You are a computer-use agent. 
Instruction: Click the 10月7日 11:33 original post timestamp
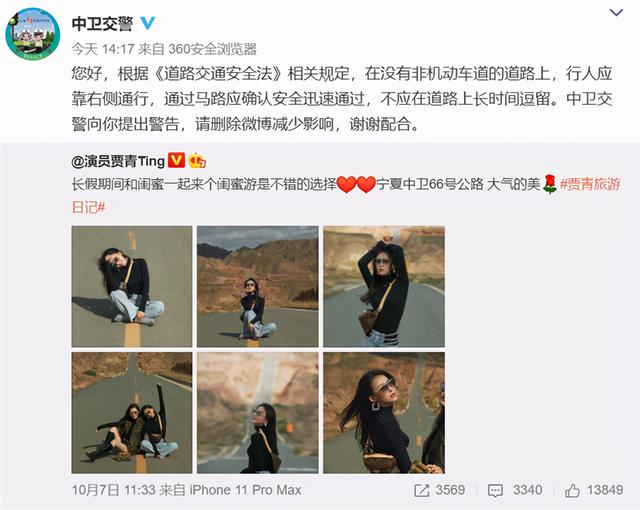tap(113, 490)
